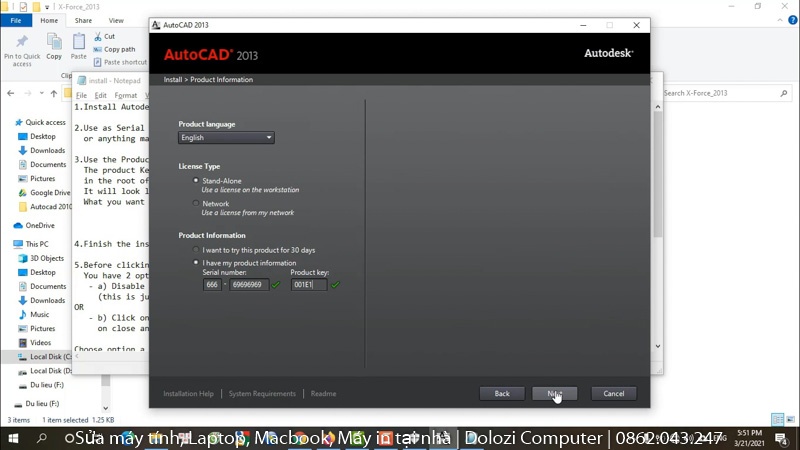Open the System Requirements link
The width and height of the screenshot is (800, 450).
click(x=262, y=394)
